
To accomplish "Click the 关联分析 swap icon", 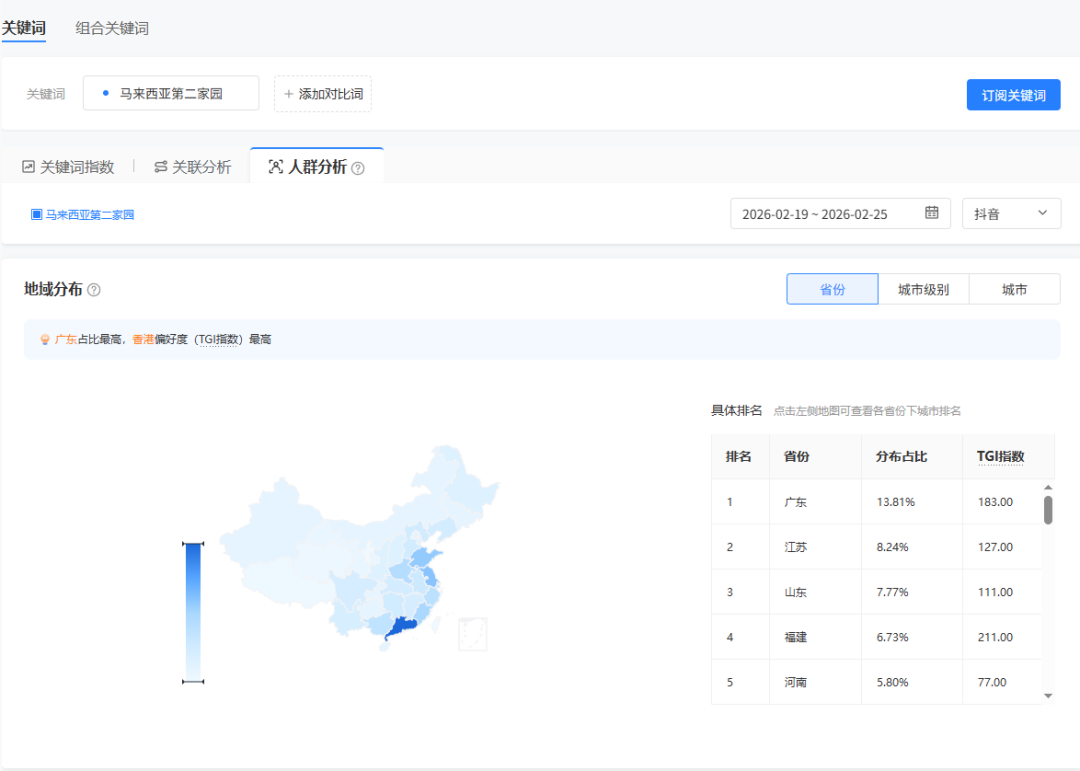I will click(x=160, y=167).
